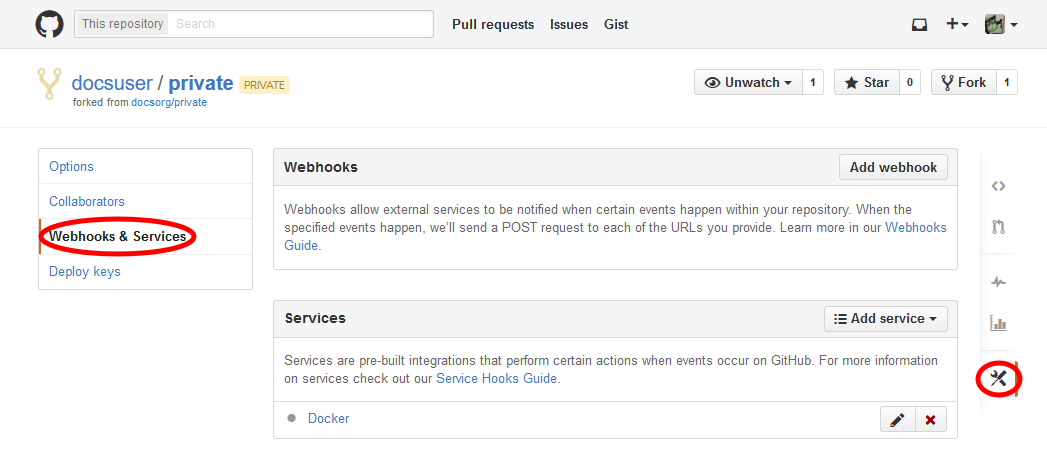Star the repository

pos(866,82)
